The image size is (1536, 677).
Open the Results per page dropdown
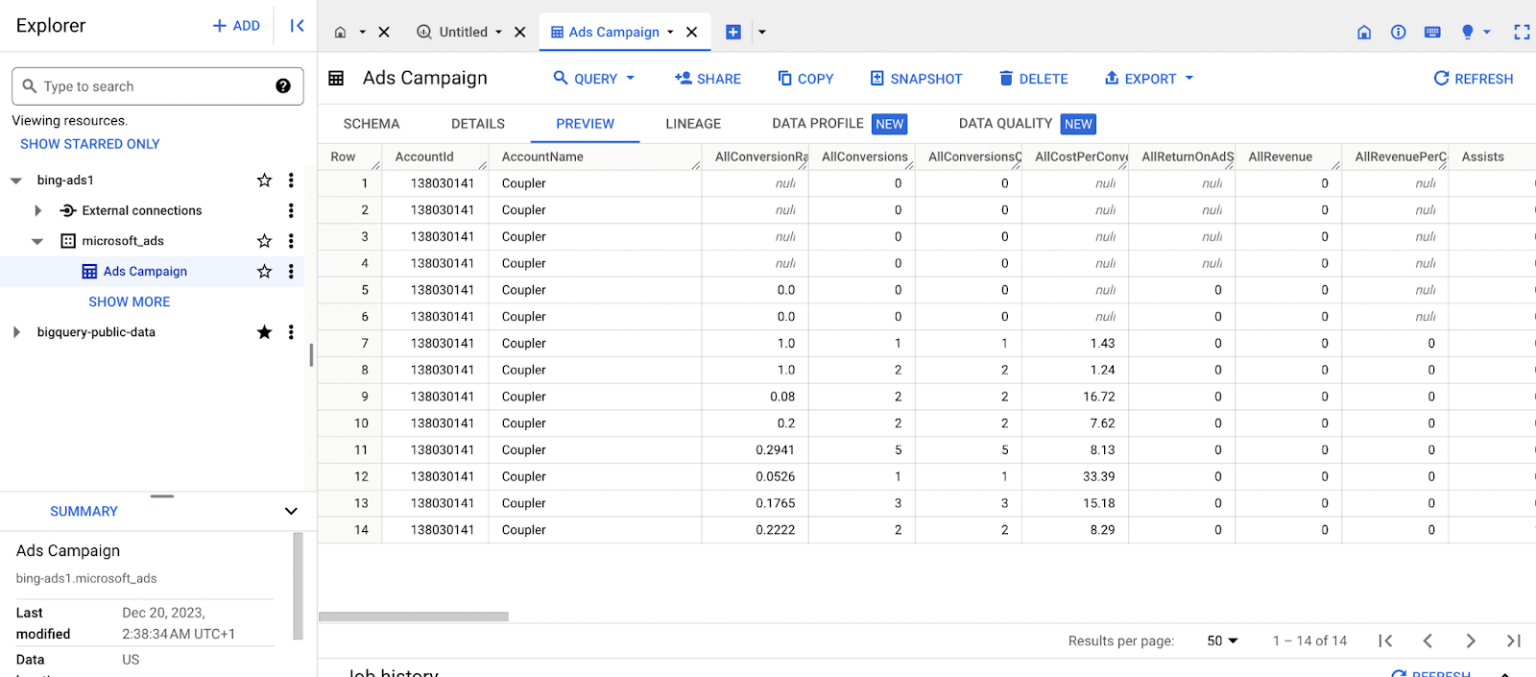tap(1222, 641)
